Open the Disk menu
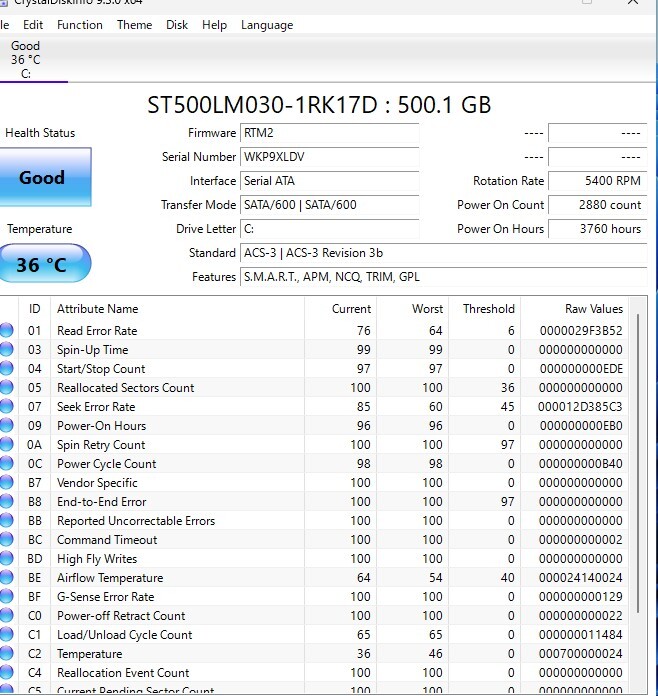The width and height of the screenshot is (658, 696). pos(177,25)
